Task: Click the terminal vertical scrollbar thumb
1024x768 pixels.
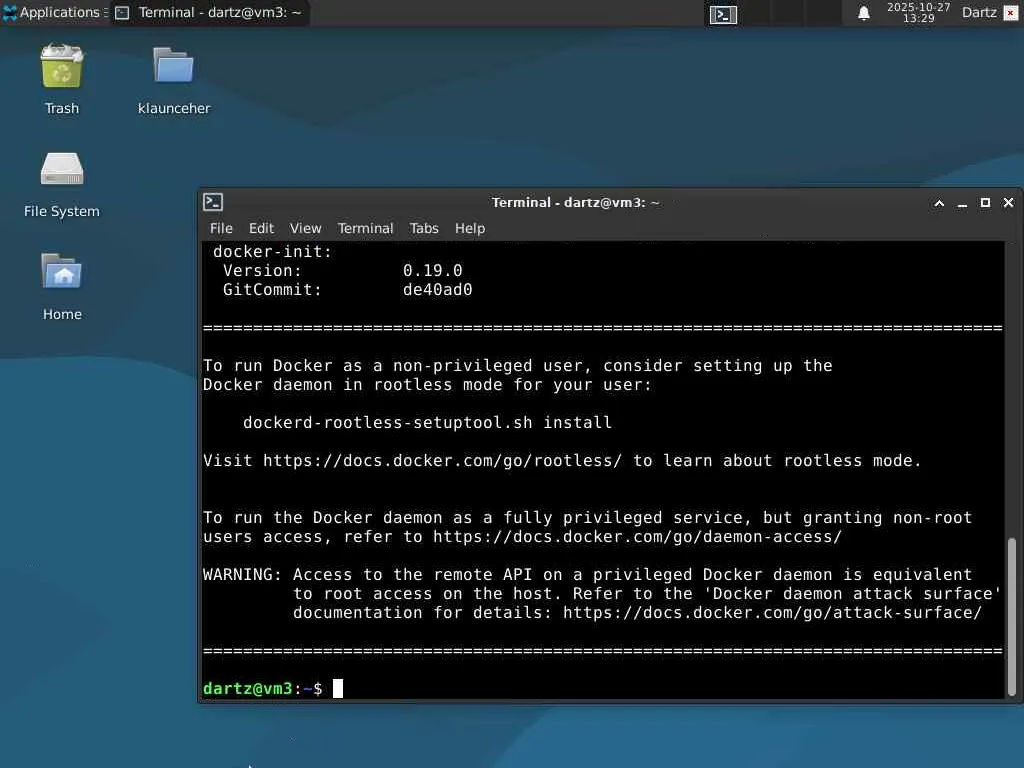Action: pos(1012,616)
